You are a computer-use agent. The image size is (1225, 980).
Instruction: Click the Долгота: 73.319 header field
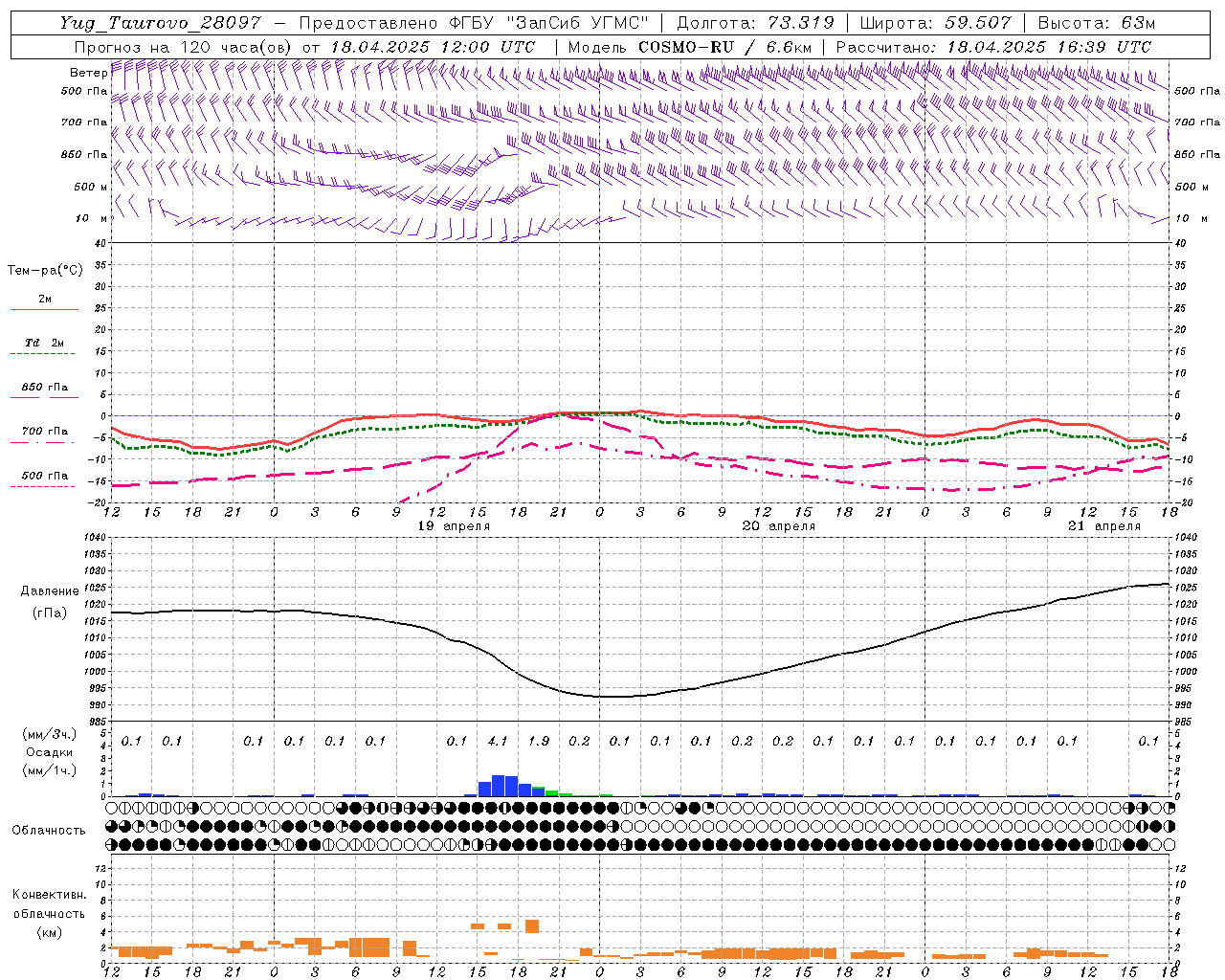point(755,23)
